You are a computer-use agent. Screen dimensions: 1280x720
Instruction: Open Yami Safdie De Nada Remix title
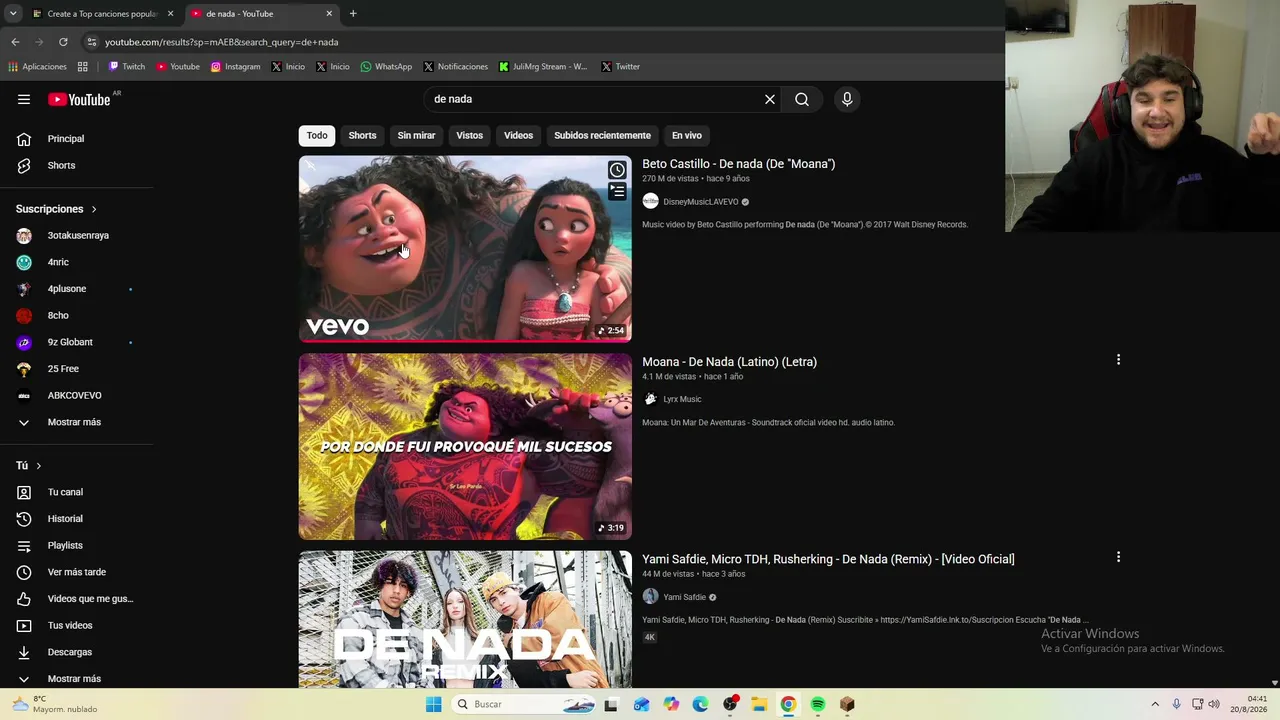pyautogui.click(x=828, y=559)
